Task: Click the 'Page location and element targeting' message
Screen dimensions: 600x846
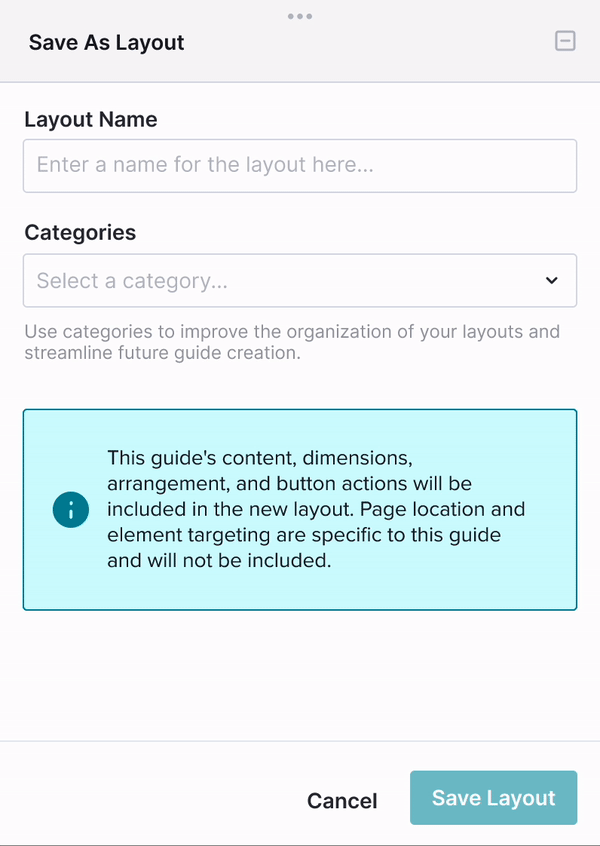Action: tap(316, 535)
